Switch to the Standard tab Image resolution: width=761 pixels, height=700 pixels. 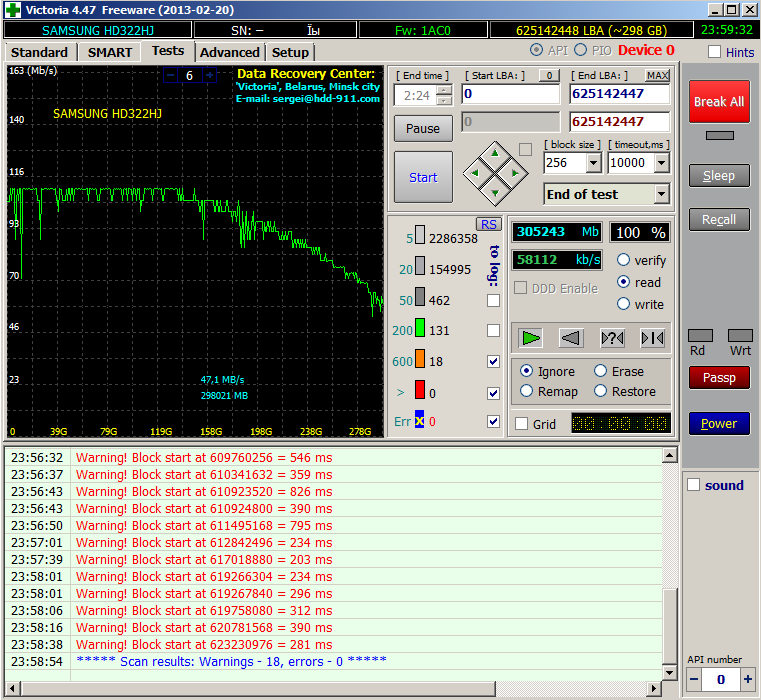[39, 52]
